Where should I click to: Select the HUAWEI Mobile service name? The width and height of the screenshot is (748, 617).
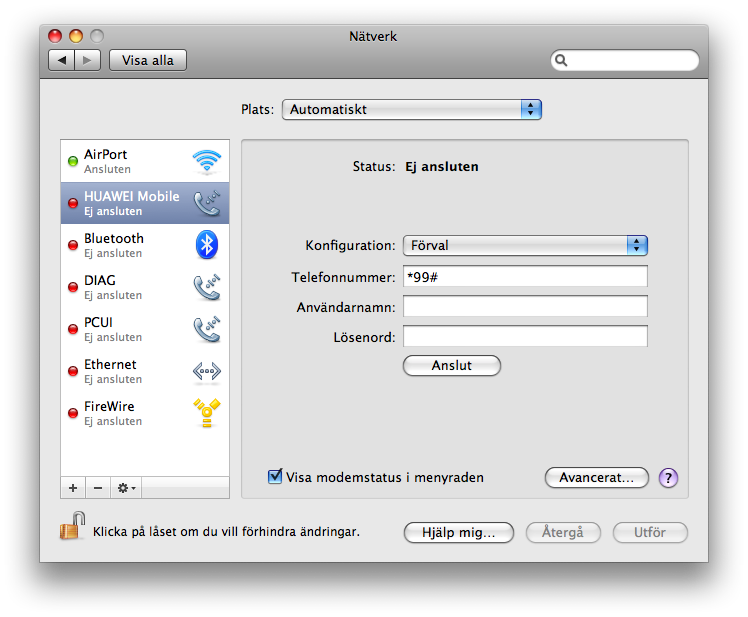132,197
